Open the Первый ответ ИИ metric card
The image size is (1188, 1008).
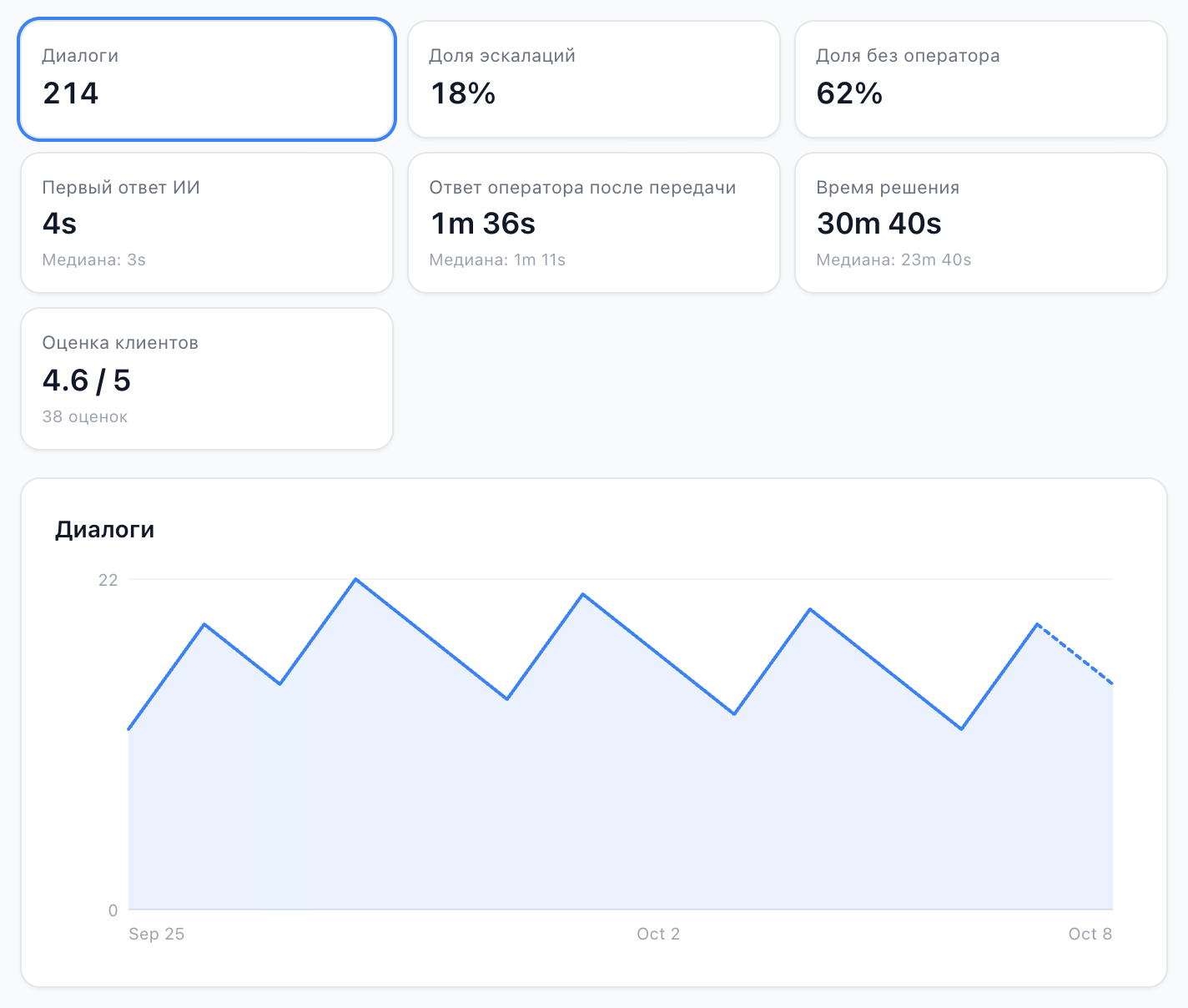click(x=207, y=223)
